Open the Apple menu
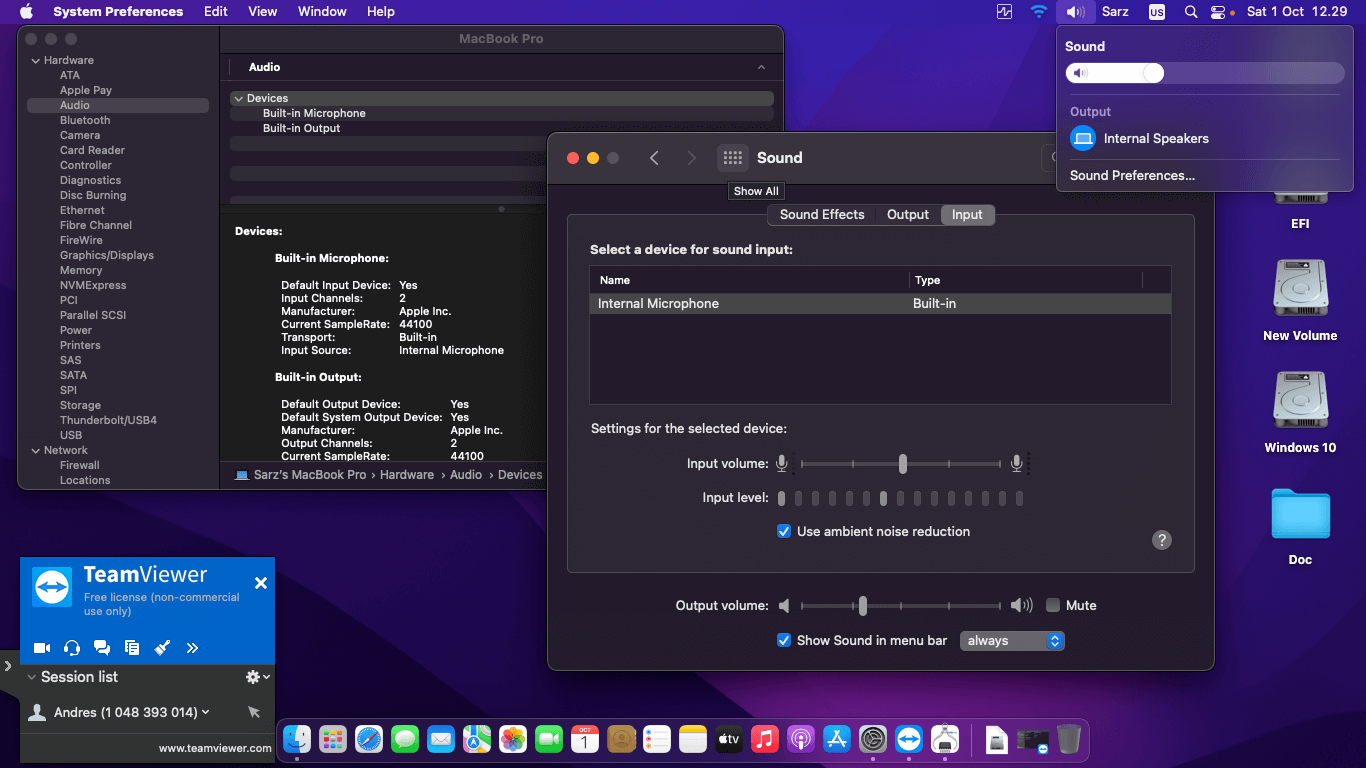Screen dimensions: 1366x768 [x=26, y=12]
